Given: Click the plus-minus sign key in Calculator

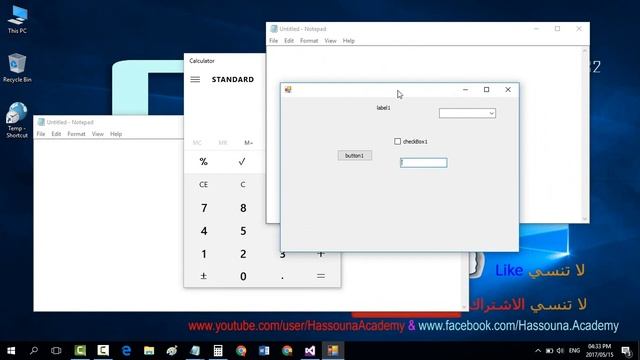Looking at the screenshot, I should pyautogui.click(x=204, y=276).
